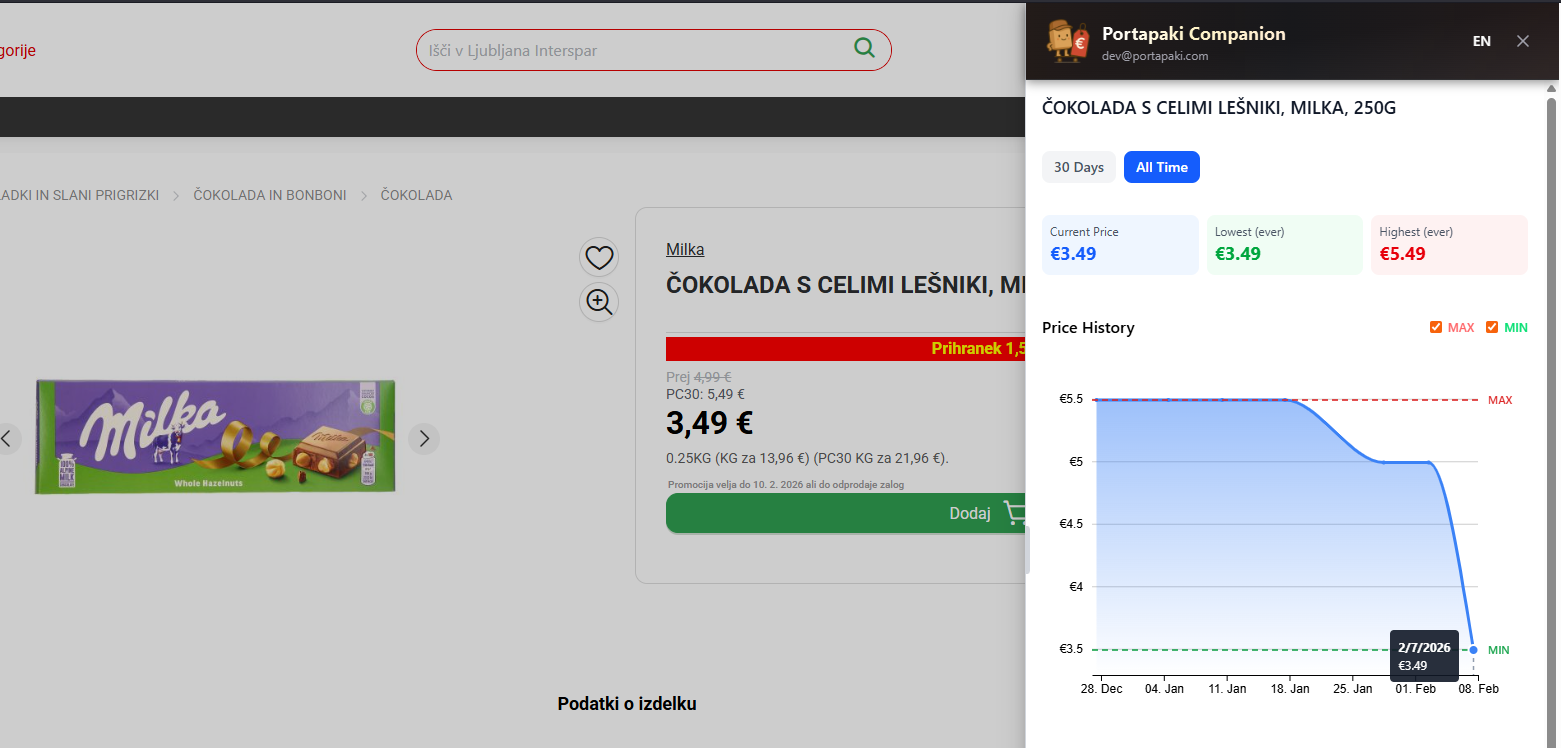Viewport: 1561px width, 748px height.
Task: Click the Price History heading
Action: click(1088, 328)
